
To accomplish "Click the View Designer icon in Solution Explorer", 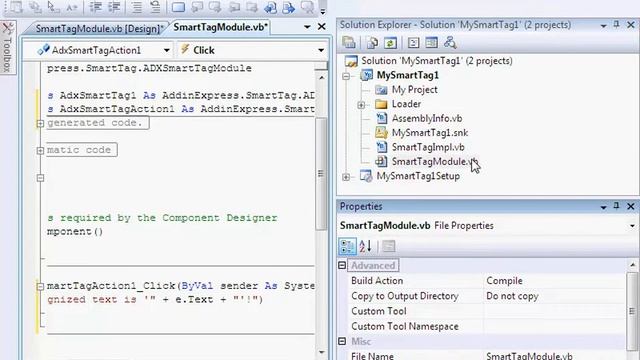I will coord(431,42).
